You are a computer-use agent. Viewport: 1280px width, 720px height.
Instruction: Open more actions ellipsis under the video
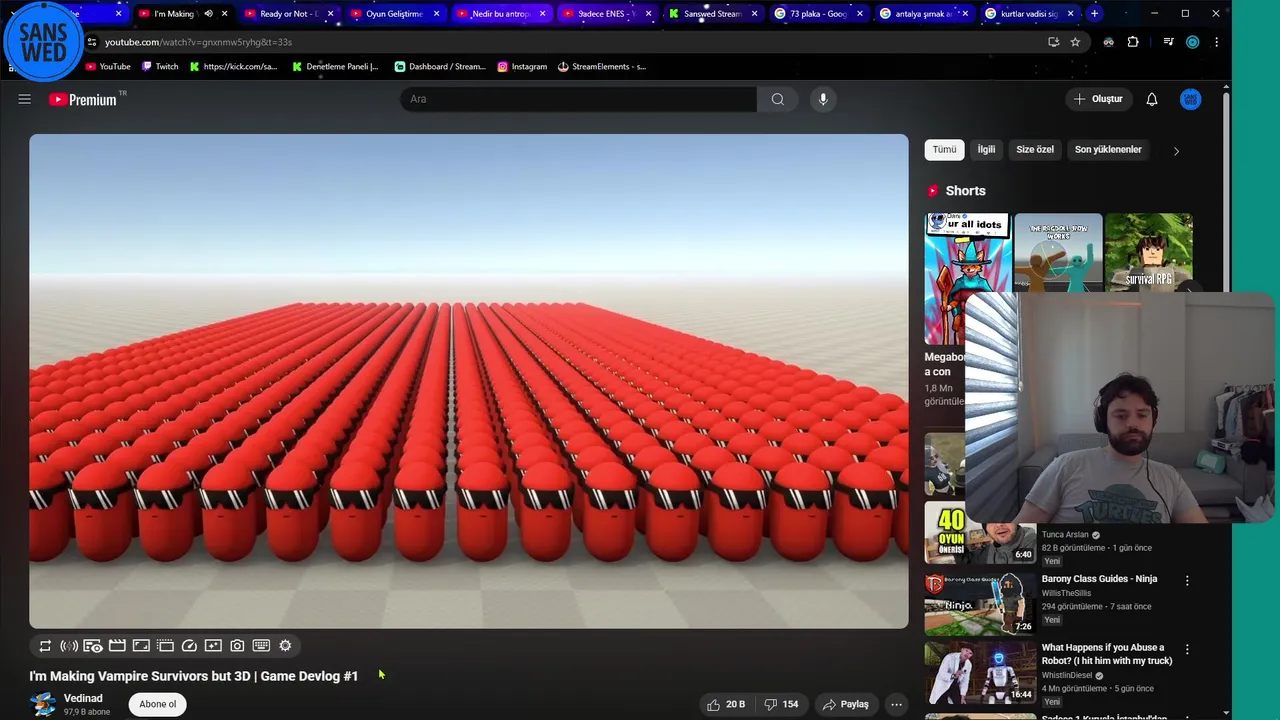[896, 704]
